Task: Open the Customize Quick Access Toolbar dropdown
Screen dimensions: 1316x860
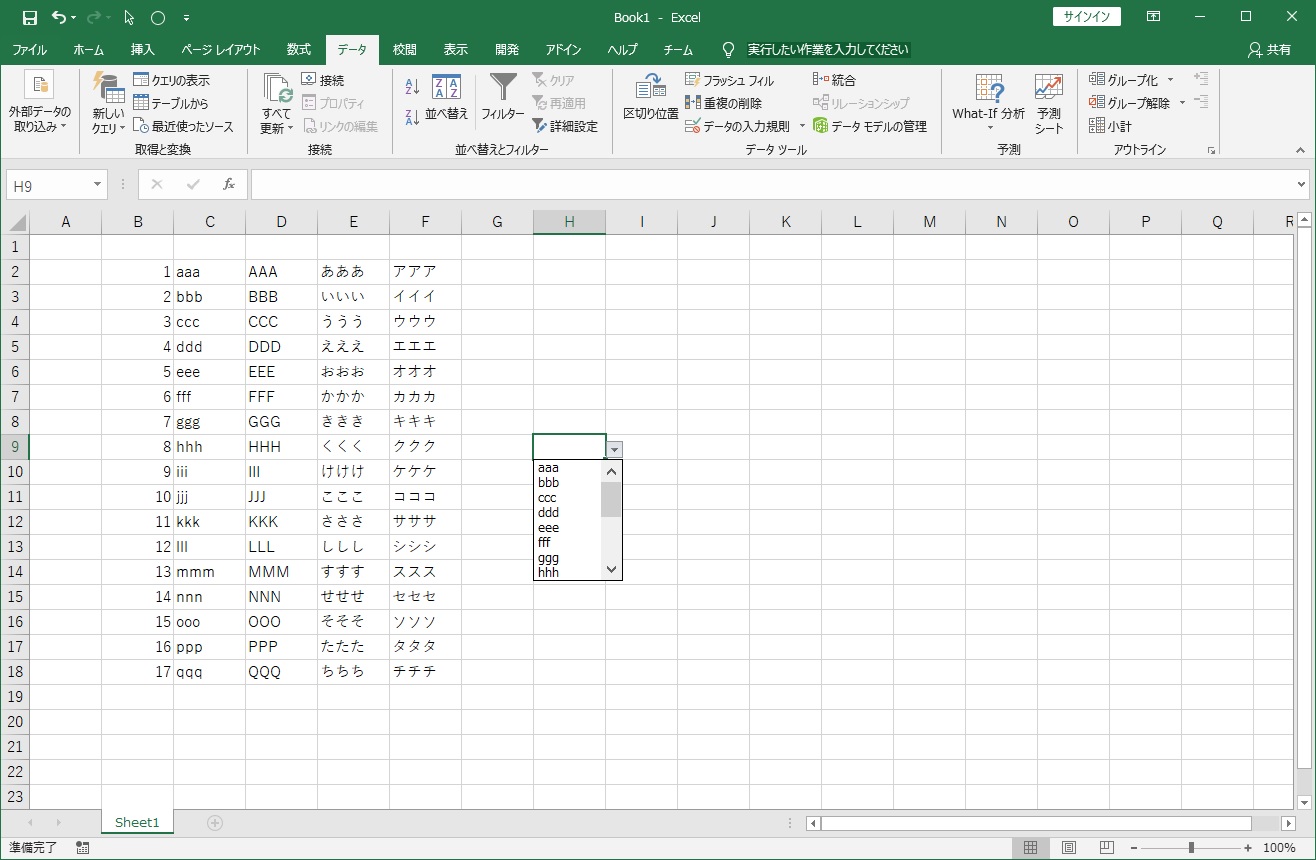Action: [187, 18]
